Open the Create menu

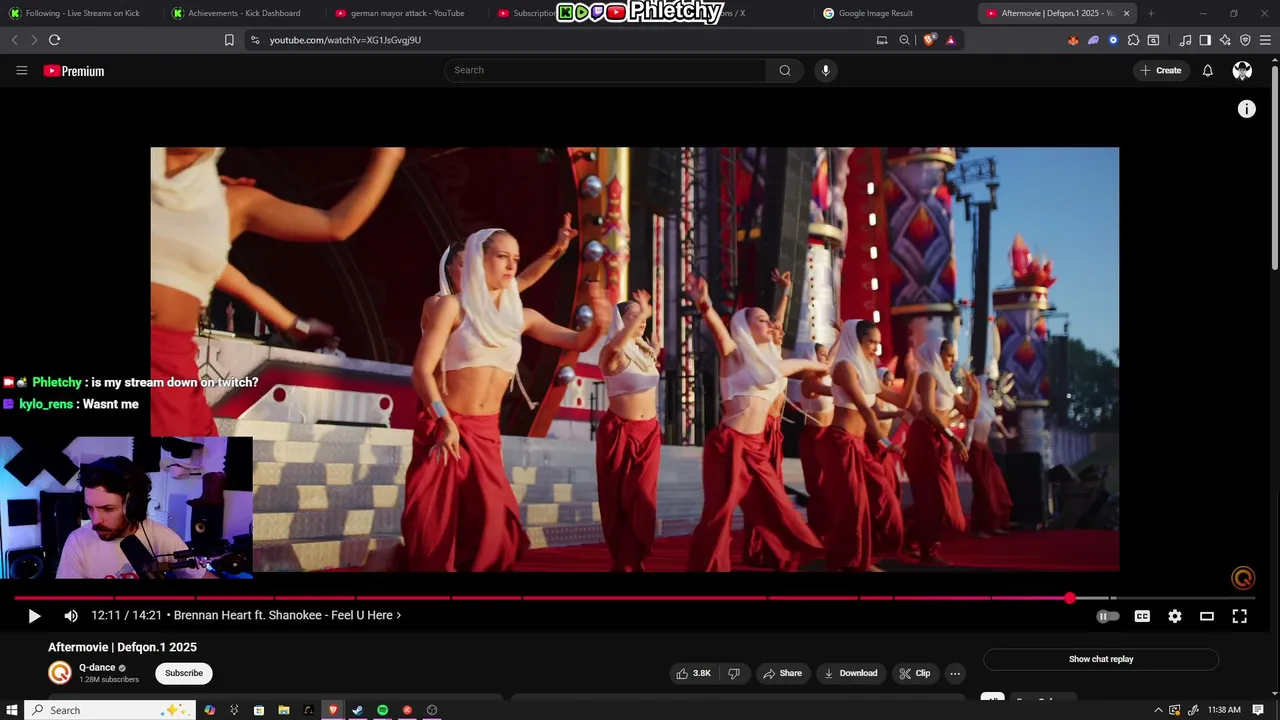(x=1161, y=70)
